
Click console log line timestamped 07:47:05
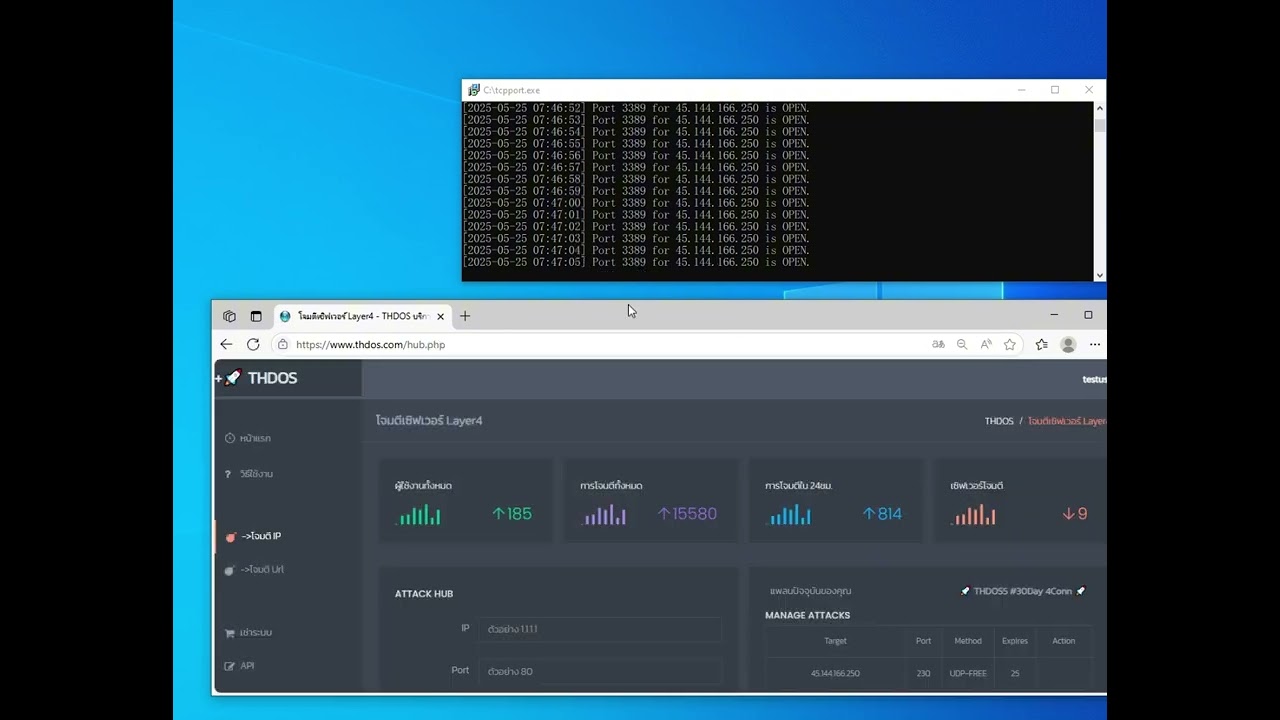(x=637, y=263)
